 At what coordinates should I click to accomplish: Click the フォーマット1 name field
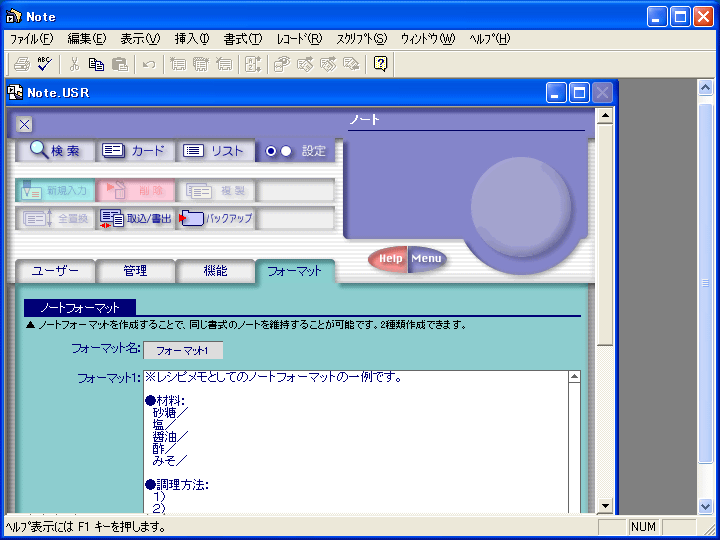183,350
